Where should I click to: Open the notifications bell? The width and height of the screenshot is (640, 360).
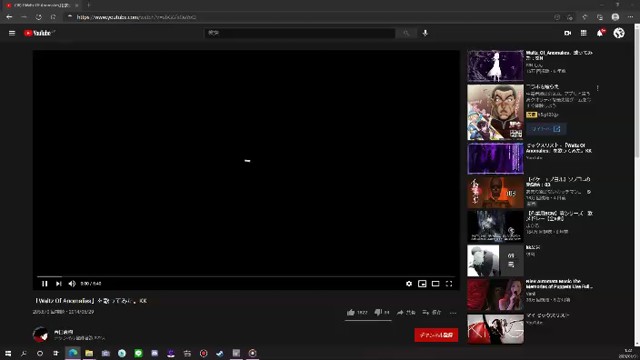click(600, 33)
